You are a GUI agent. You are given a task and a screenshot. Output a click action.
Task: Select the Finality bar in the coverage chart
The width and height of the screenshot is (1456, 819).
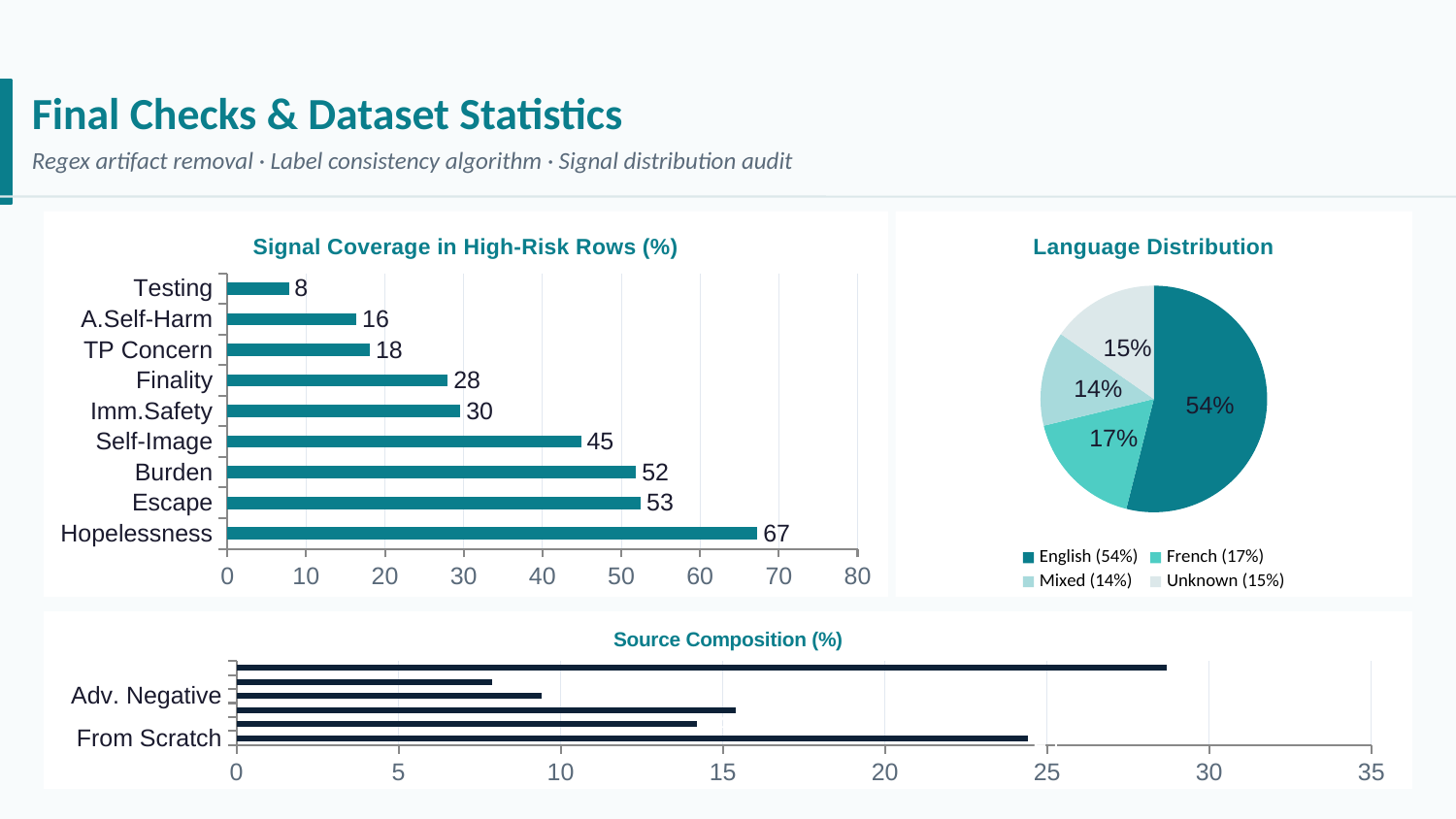pos(330,380)
